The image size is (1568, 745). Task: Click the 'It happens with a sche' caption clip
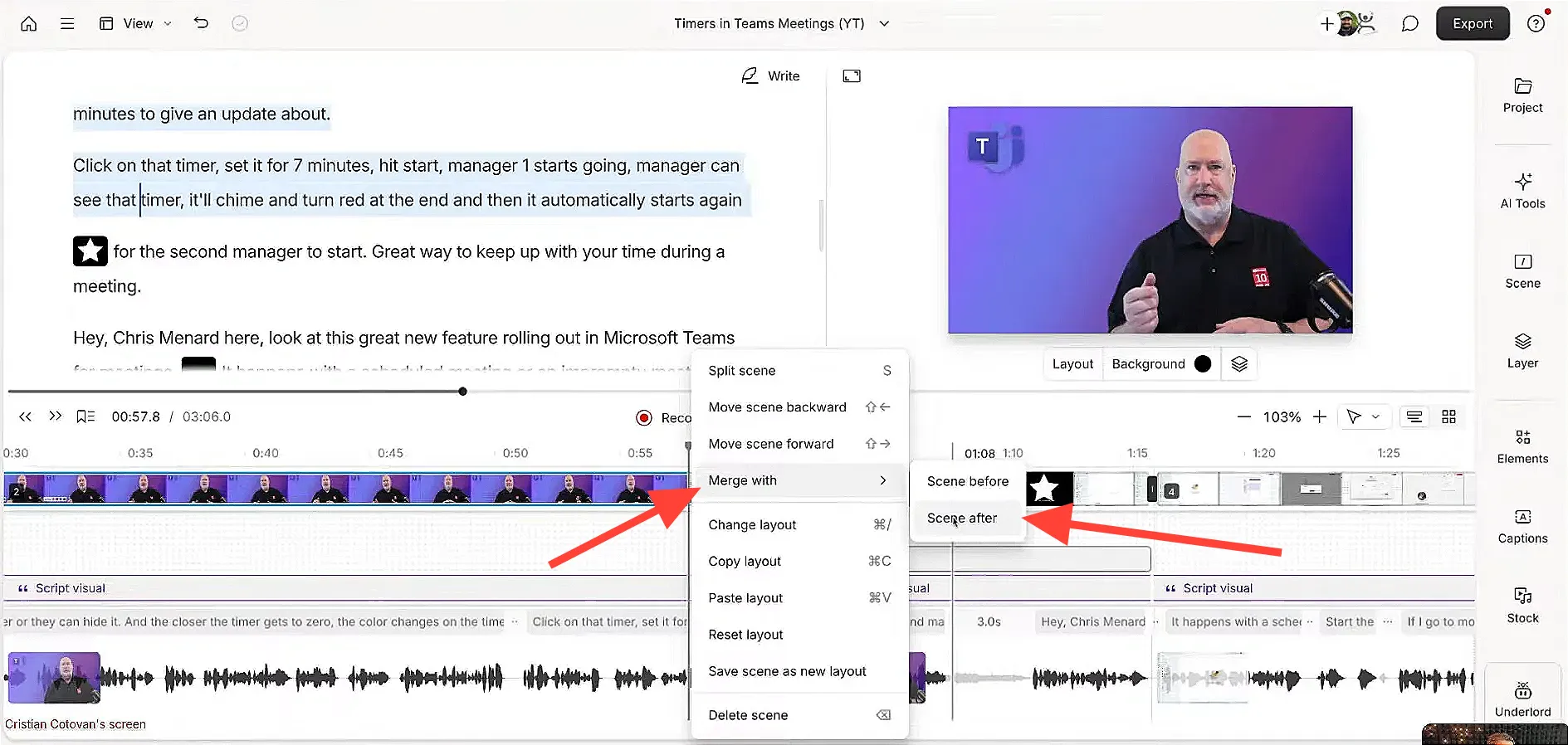[x=1236, y=621]
